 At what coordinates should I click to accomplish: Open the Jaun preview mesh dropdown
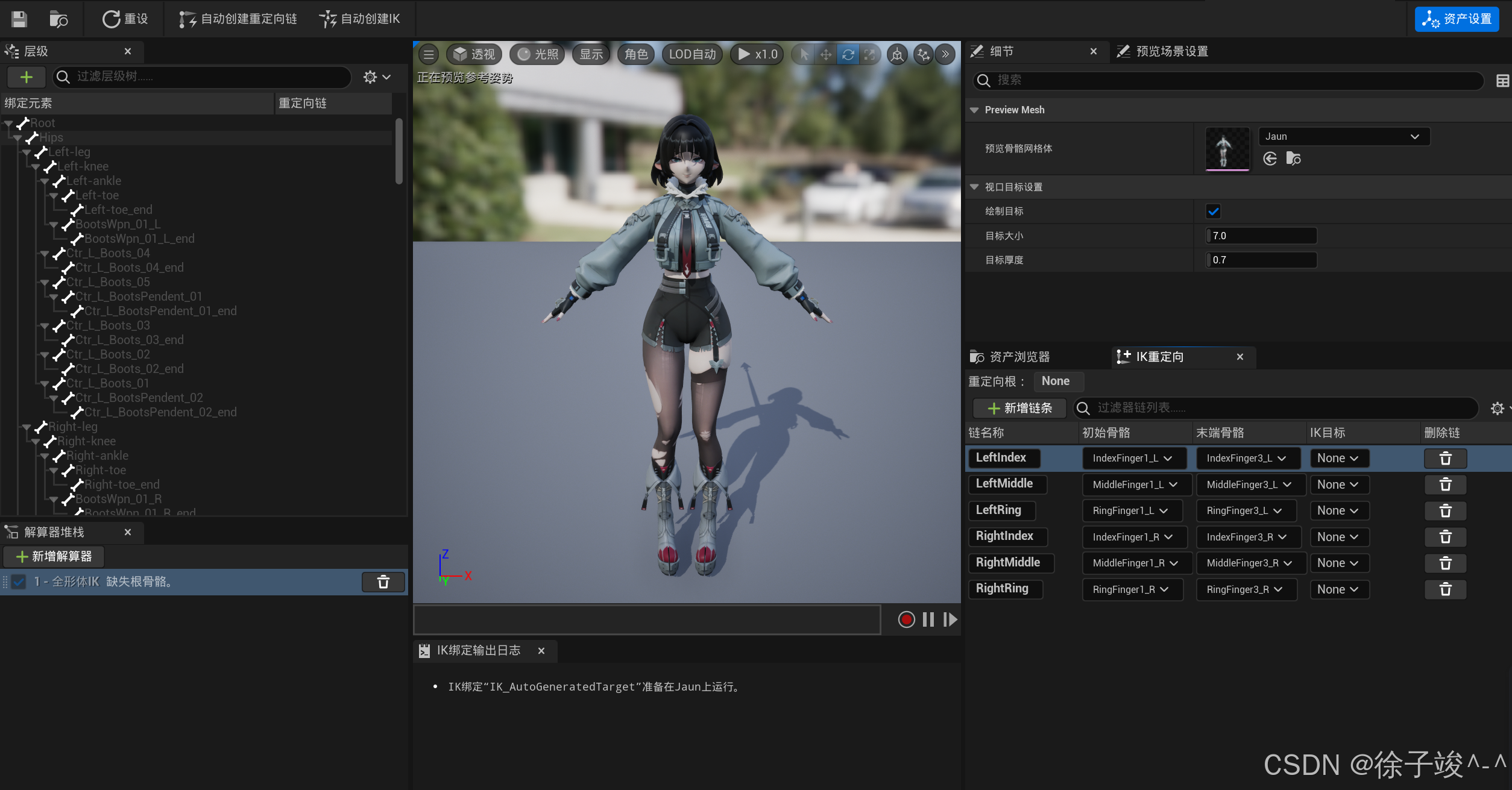click(x=1344, y=137)
